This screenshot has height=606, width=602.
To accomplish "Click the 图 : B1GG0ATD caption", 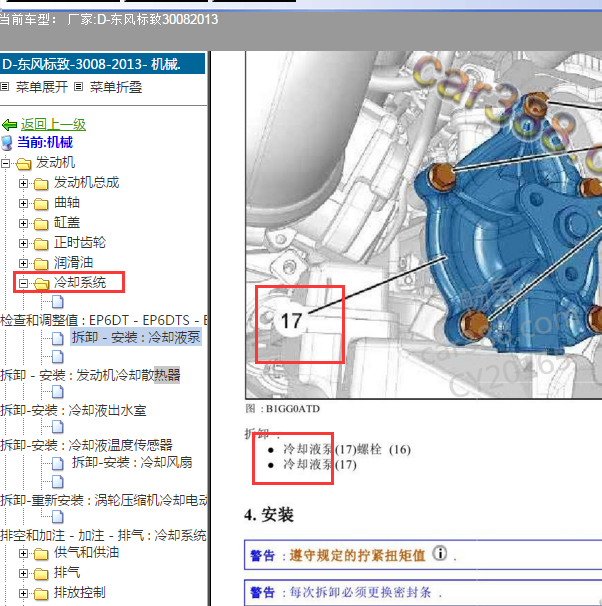I will pos(282,409).
